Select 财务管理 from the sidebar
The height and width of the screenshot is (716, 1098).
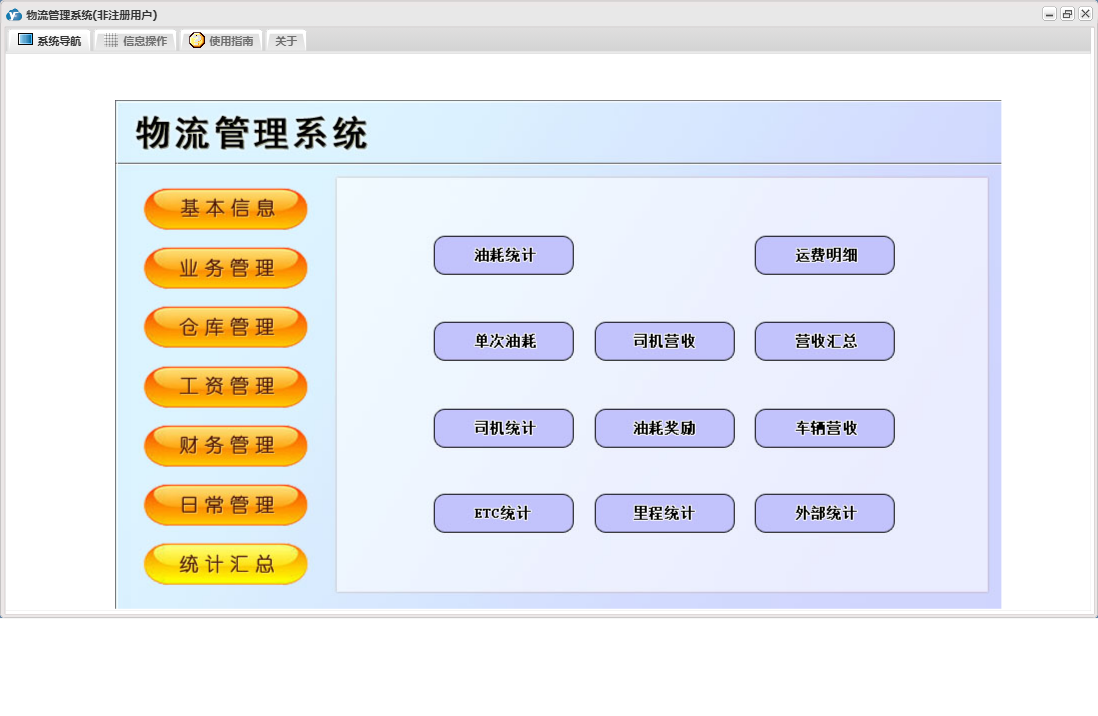[x=226, y=446]
